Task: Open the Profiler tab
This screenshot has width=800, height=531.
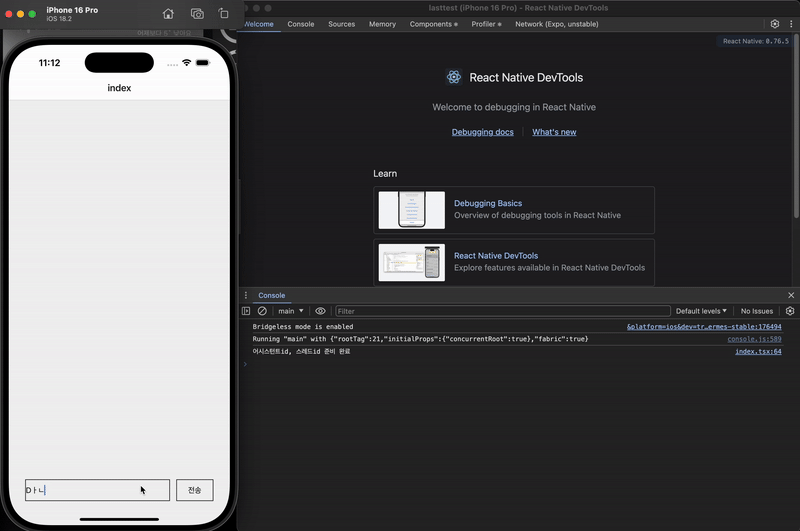Action: pyautogui.click(x=486, y=24)
